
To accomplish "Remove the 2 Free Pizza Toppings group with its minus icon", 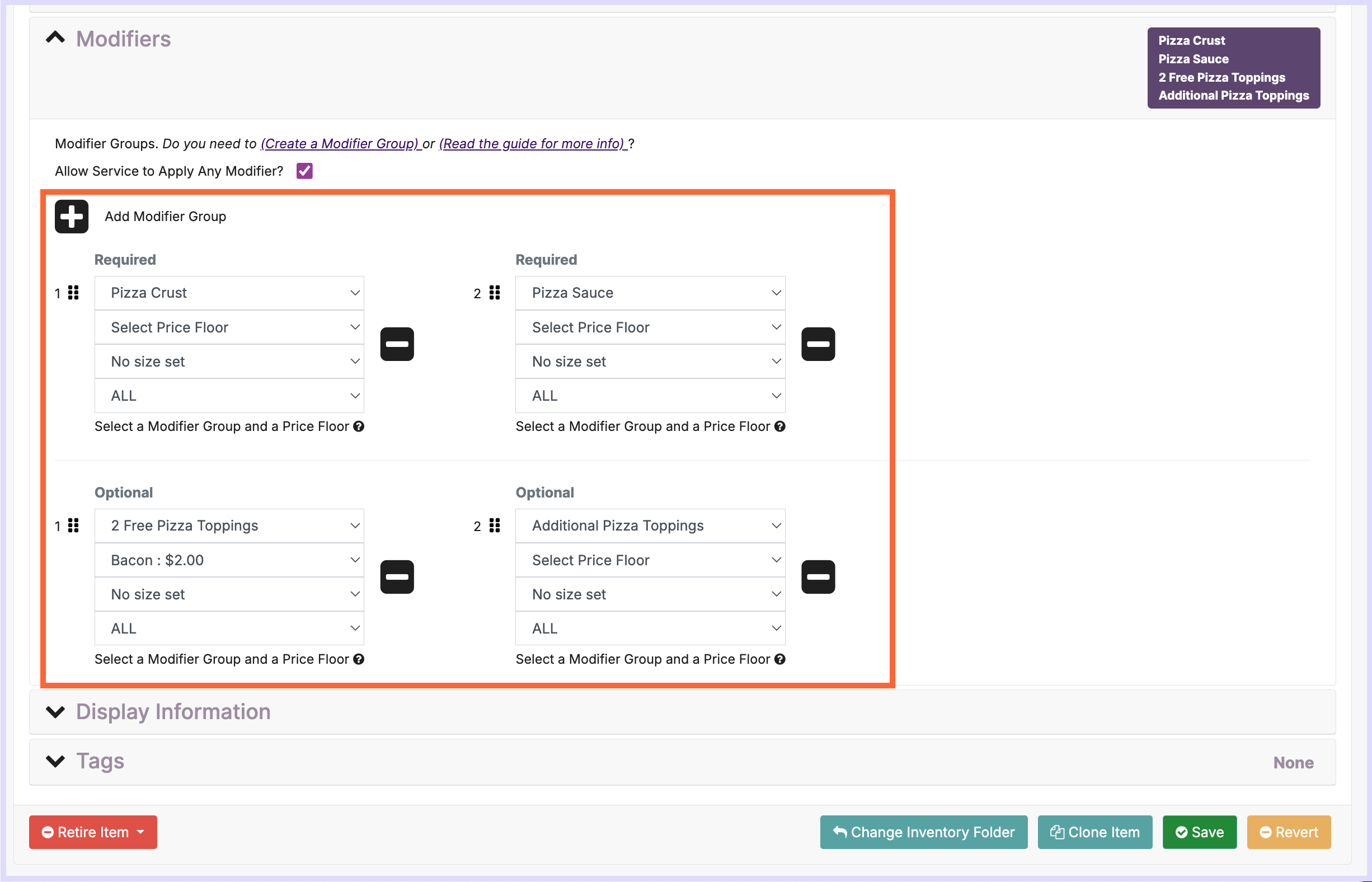I will click(x=397, y=577).
